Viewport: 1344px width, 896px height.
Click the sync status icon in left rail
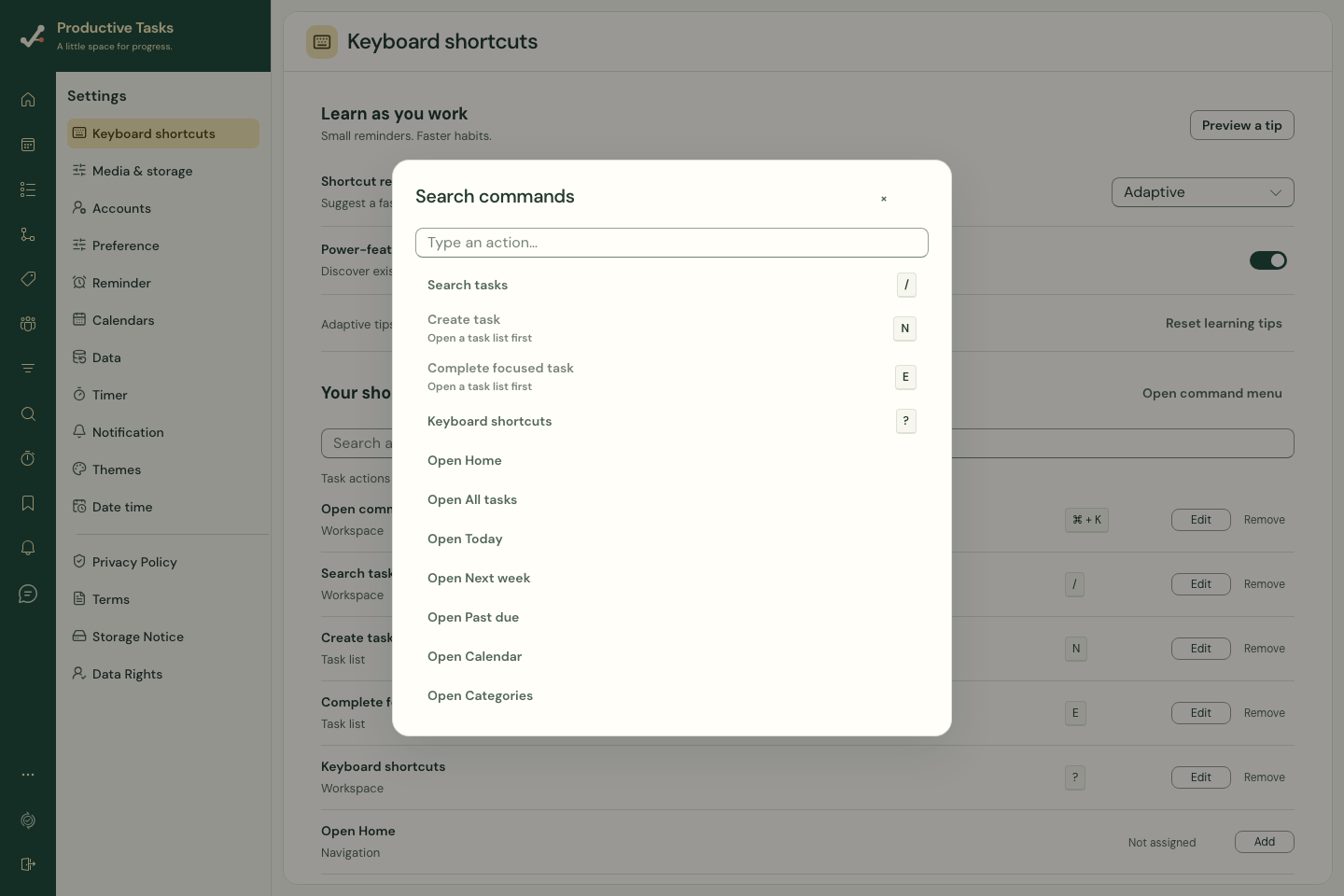(x=28, y=820)
